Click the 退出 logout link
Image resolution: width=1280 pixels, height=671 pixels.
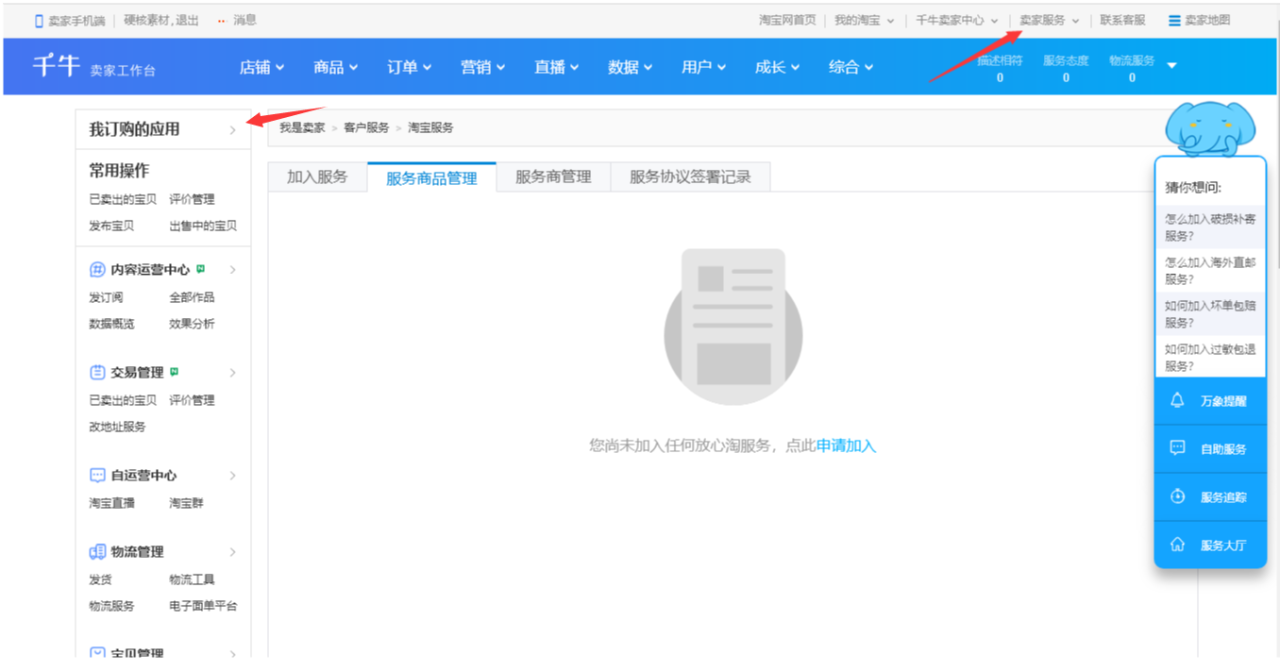(187, 20)
